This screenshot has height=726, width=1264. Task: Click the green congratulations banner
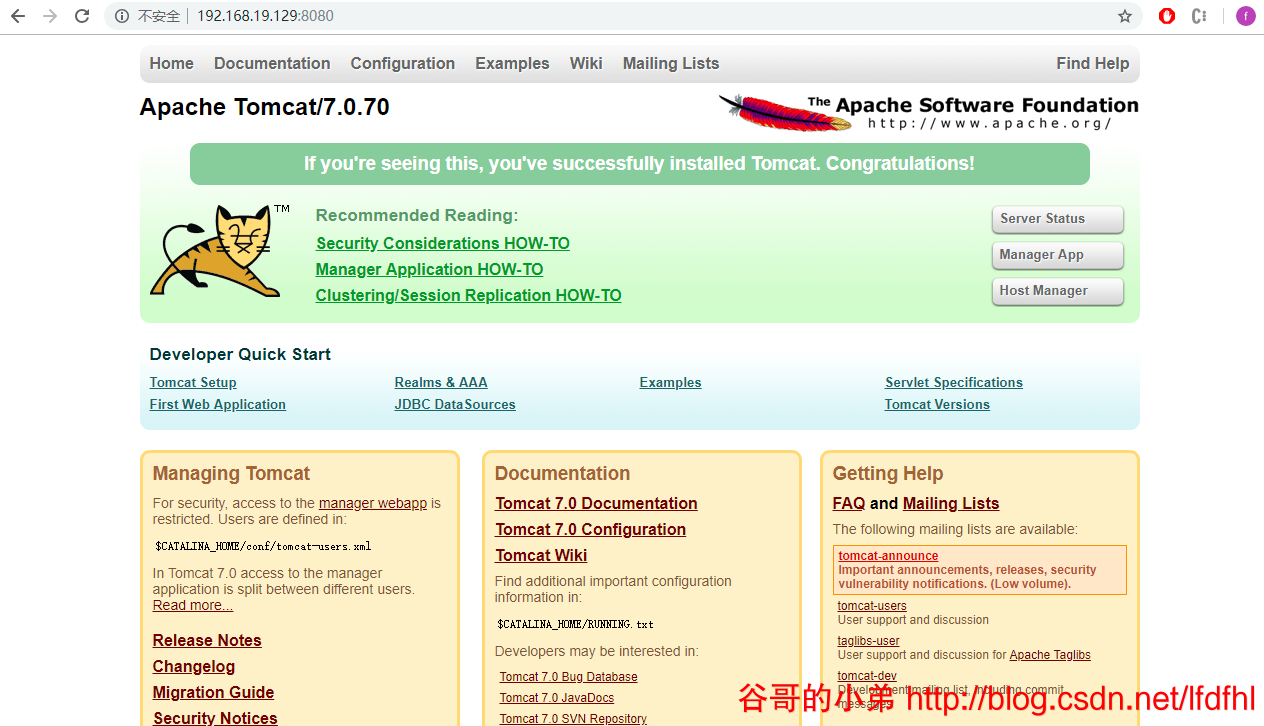pos(640,164)
